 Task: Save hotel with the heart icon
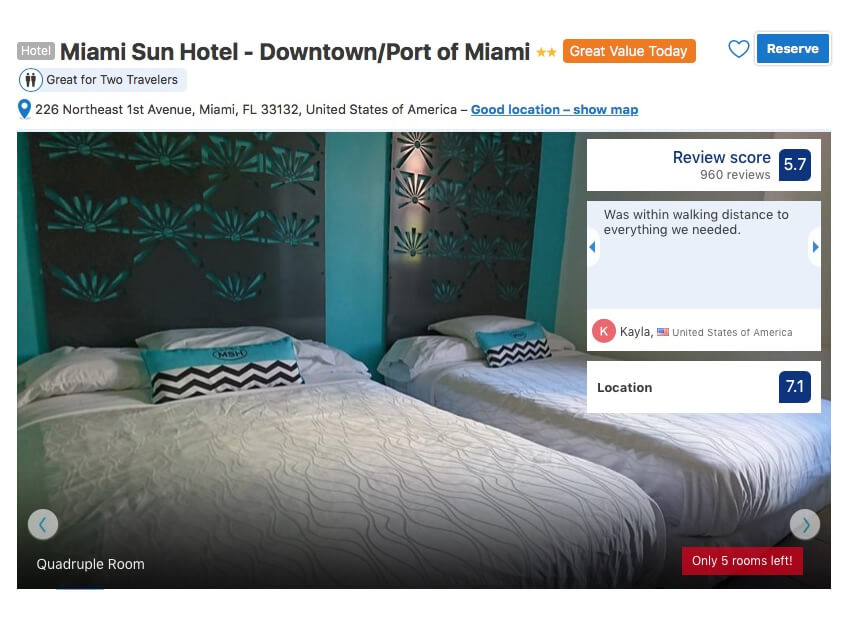point(738,49)
